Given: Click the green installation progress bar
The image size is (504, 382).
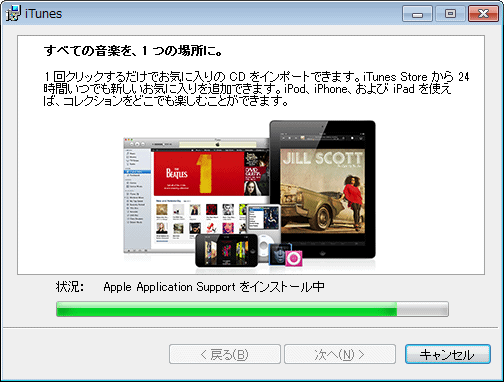Looking at the screenshot, I should coord(252,309).
